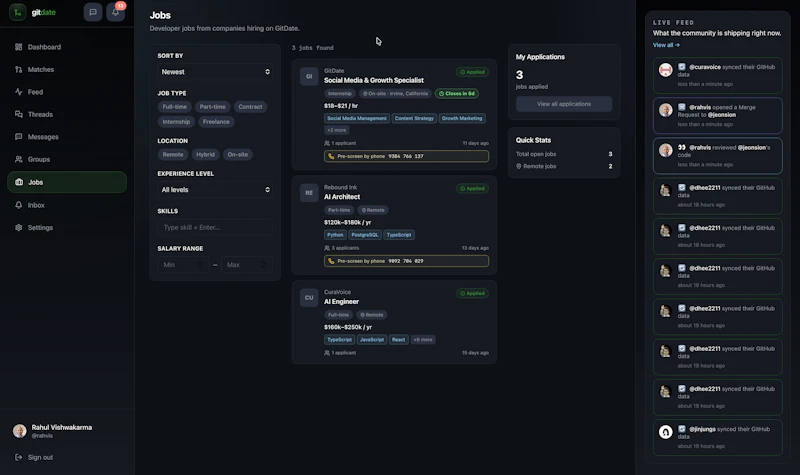Open AI Engineer job title
Image resolution: width=800 pixels, height=475 pixels.
tap(341, 302)
